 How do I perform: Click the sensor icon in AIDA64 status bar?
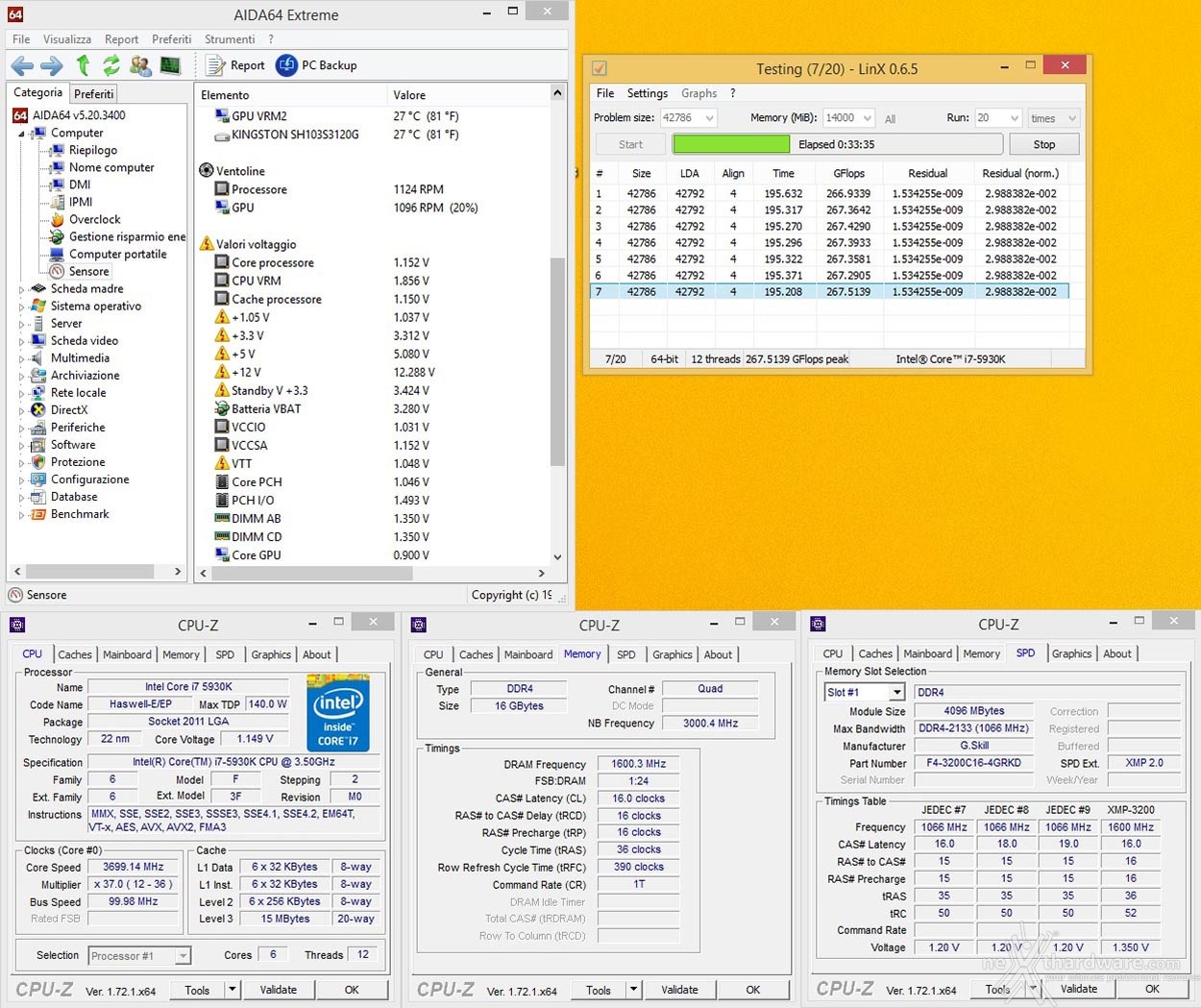(x=15, y=595)
